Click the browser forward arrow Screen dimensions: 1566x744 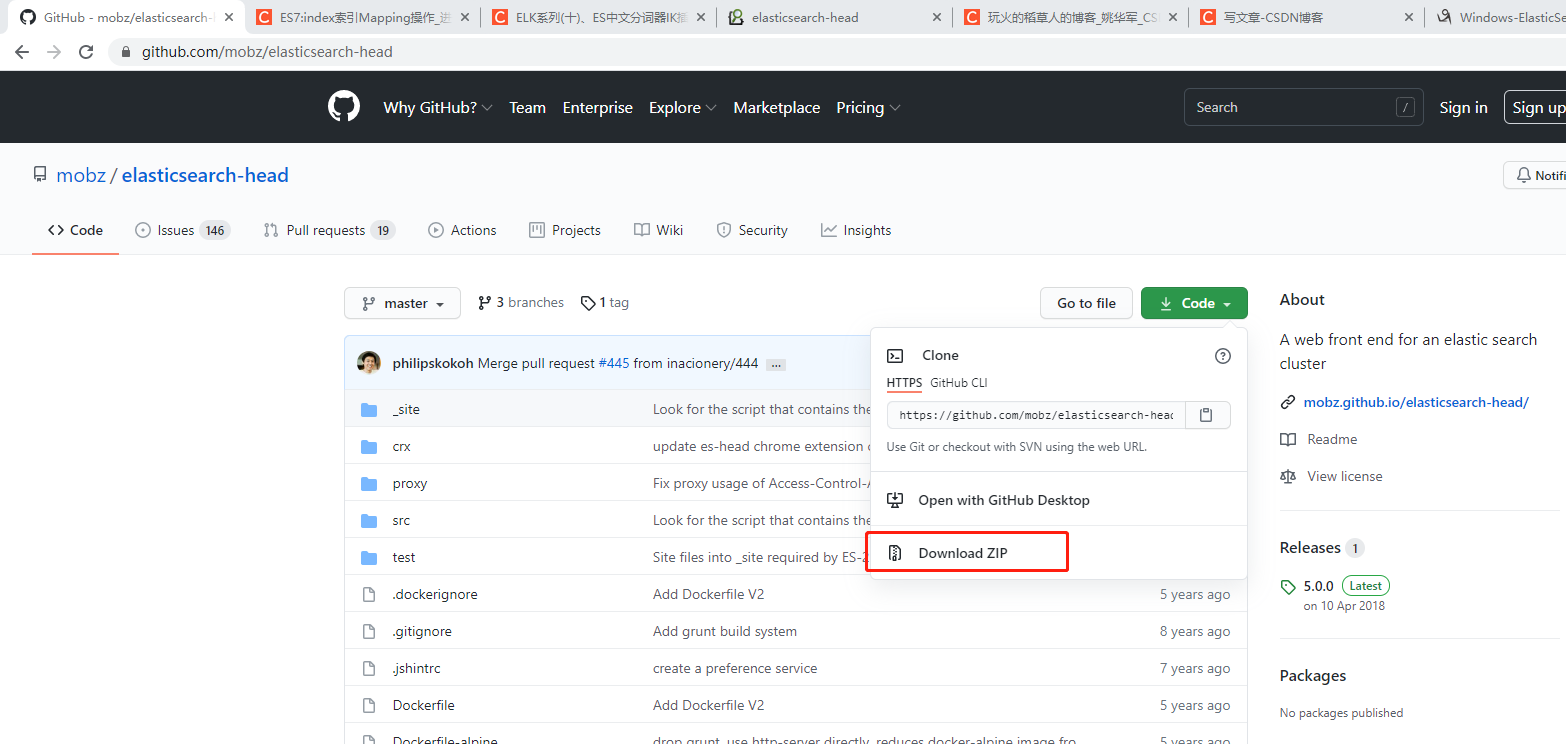[54, 52]
